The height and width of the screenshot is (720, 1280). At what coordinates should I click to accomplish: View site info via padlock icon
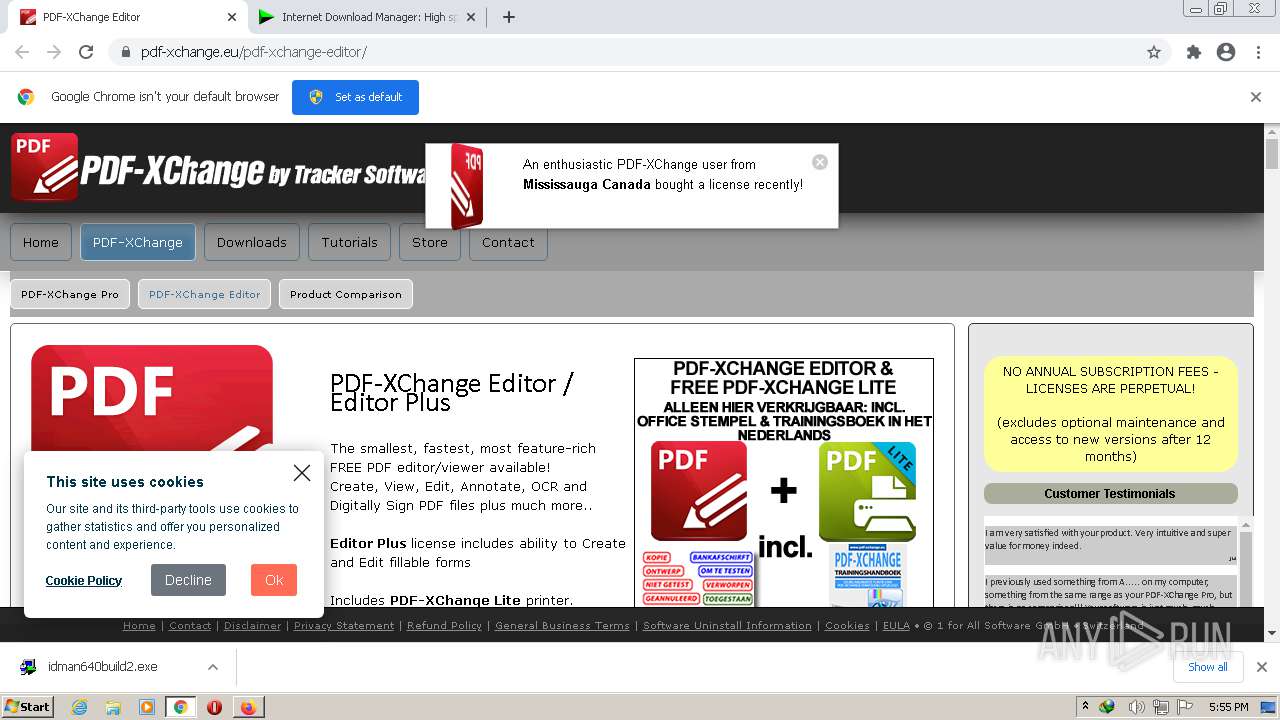126,52
